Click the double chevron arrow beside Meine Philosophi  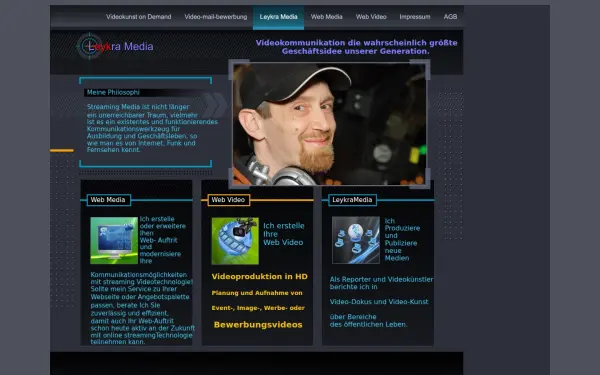[214, 105]
